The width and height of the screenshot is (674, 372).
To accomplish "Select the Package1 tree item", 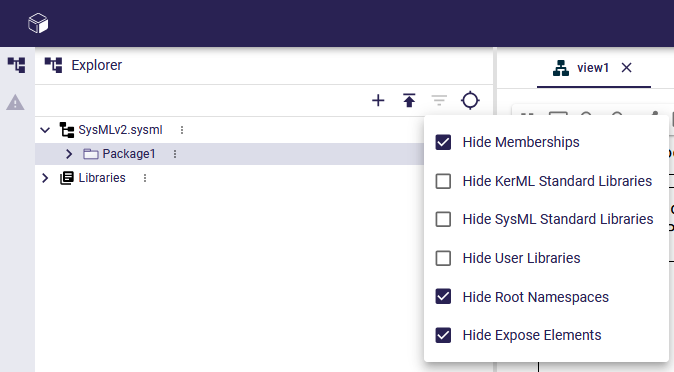I will (129, 154).
